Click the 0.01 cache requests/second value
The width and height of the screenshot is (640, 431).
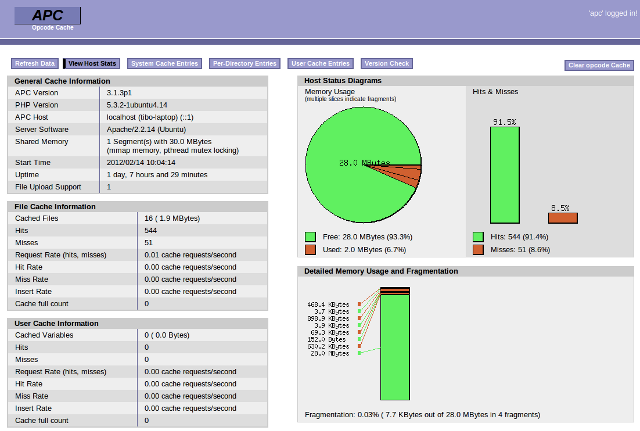[x=190, y=255]
